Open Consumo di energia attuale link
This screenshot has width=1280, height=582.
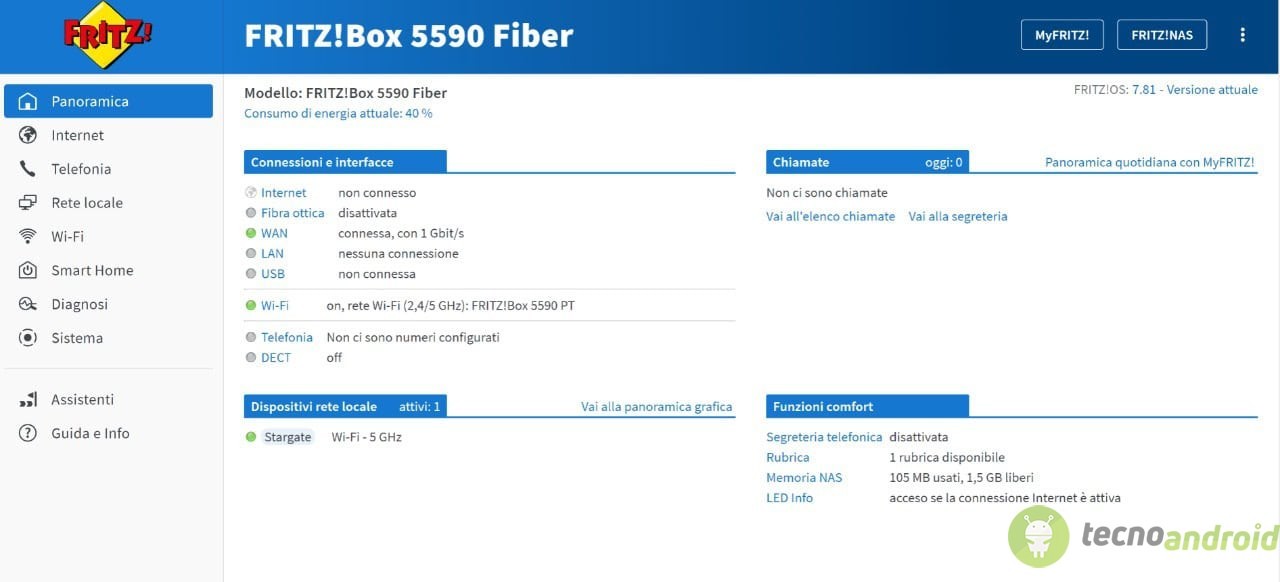(338, 113)
